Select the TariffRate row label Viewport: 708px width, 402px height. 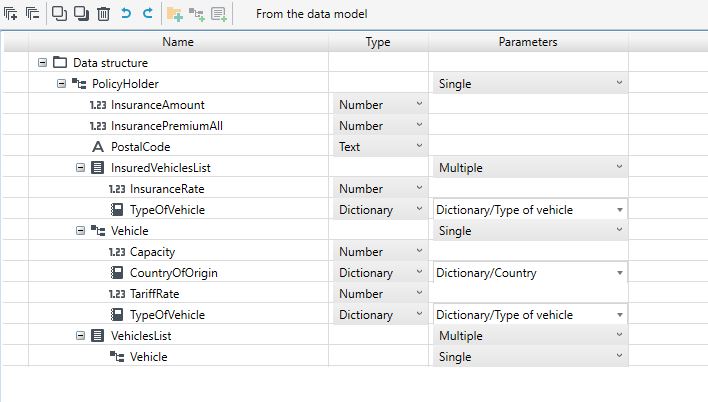click(154, 294)
